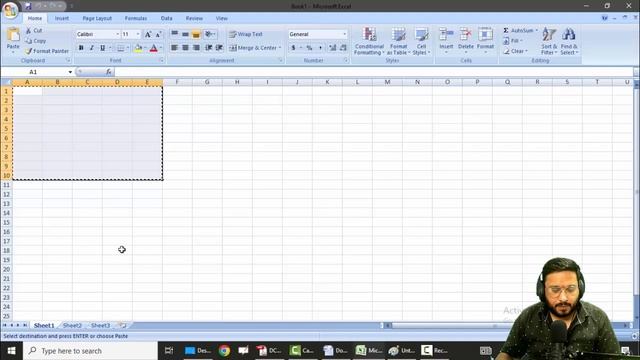Open Cell Styles gallery
Viewport: 640px width, 360px height.
(x=421, y=41)
